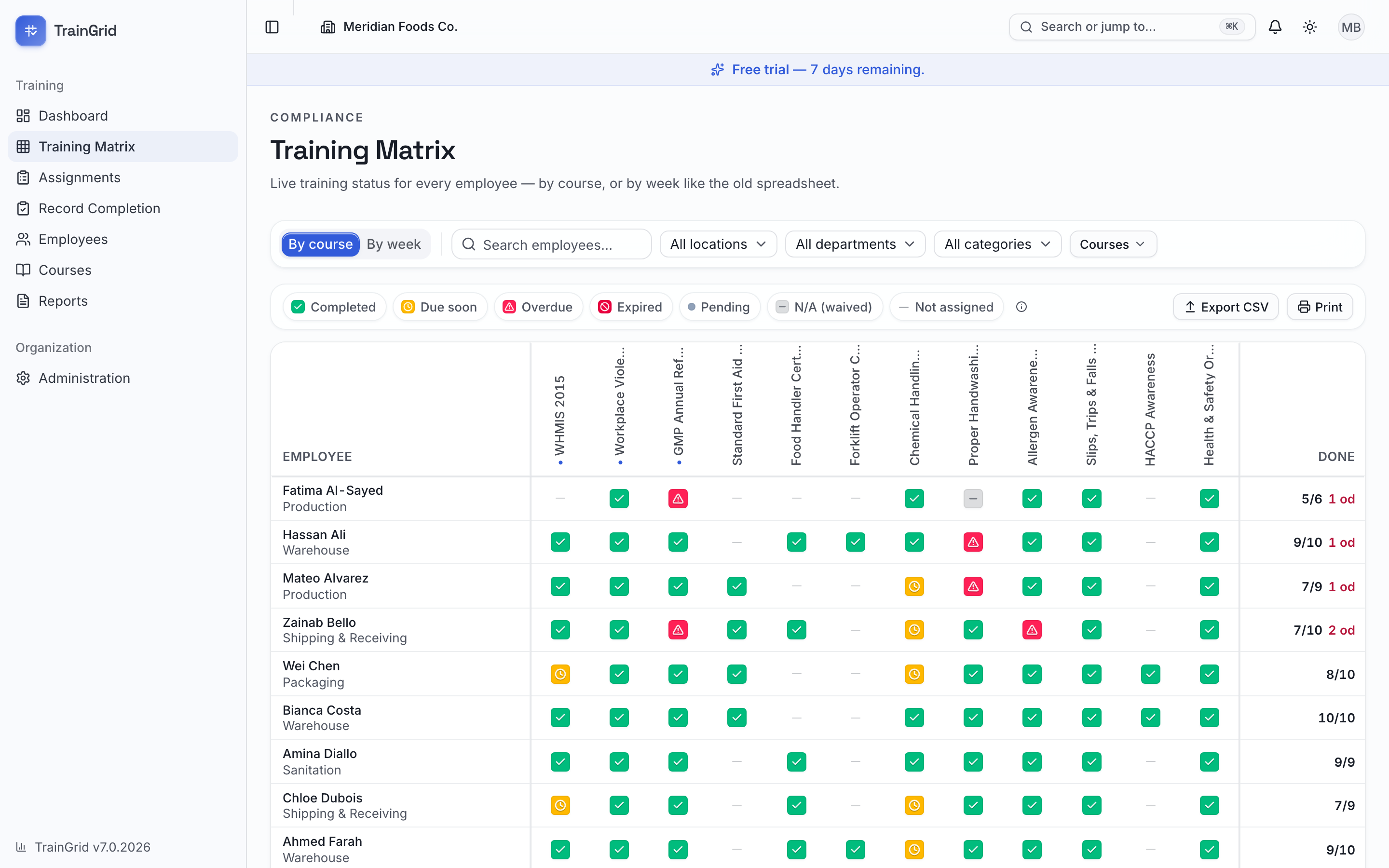Go to Assignments page

(x=123, y=177)
